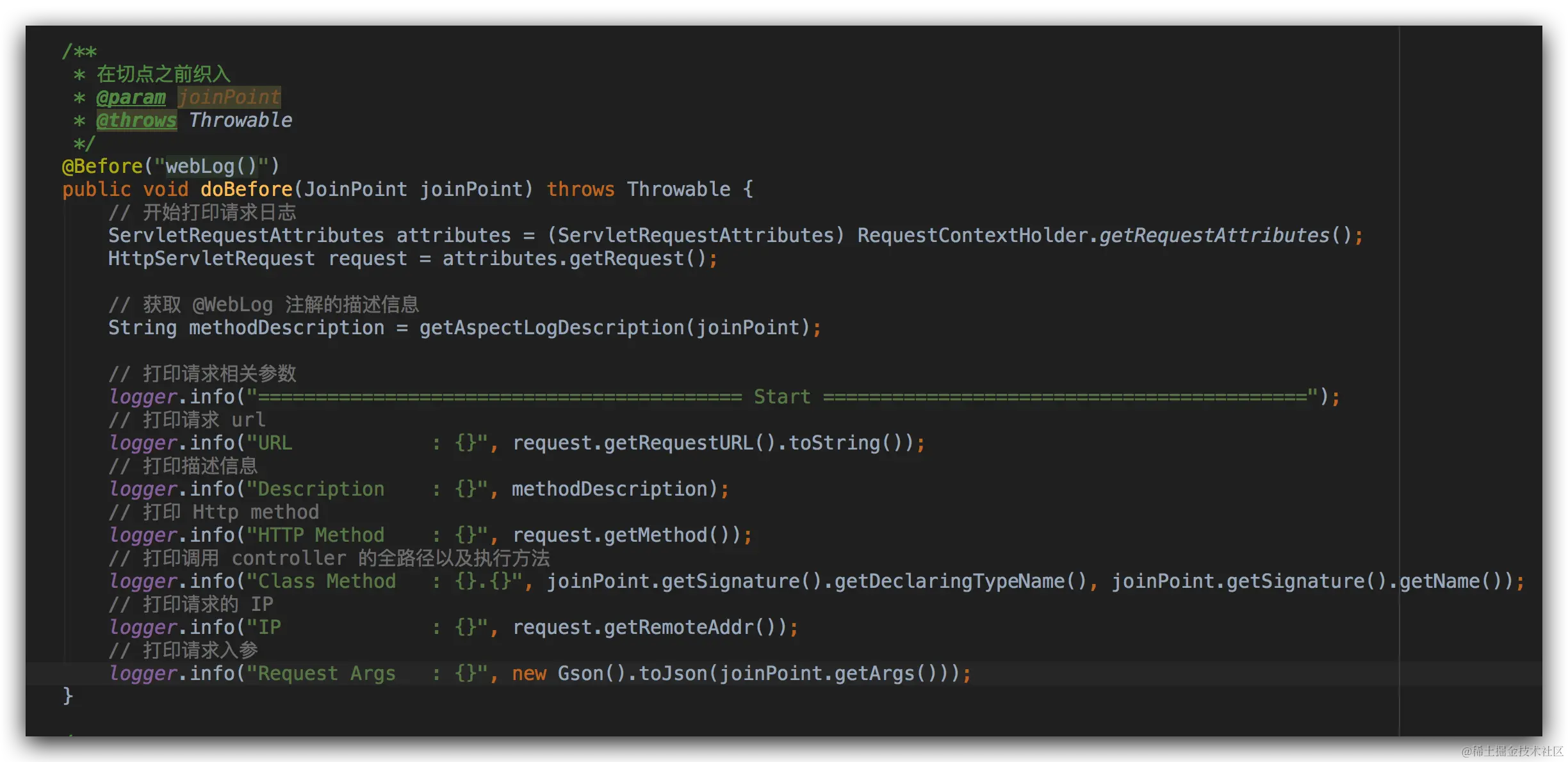This screenshot has height=762, width=1568.
Task: Click the Start word in logger string
Action: tap(782, 397)
